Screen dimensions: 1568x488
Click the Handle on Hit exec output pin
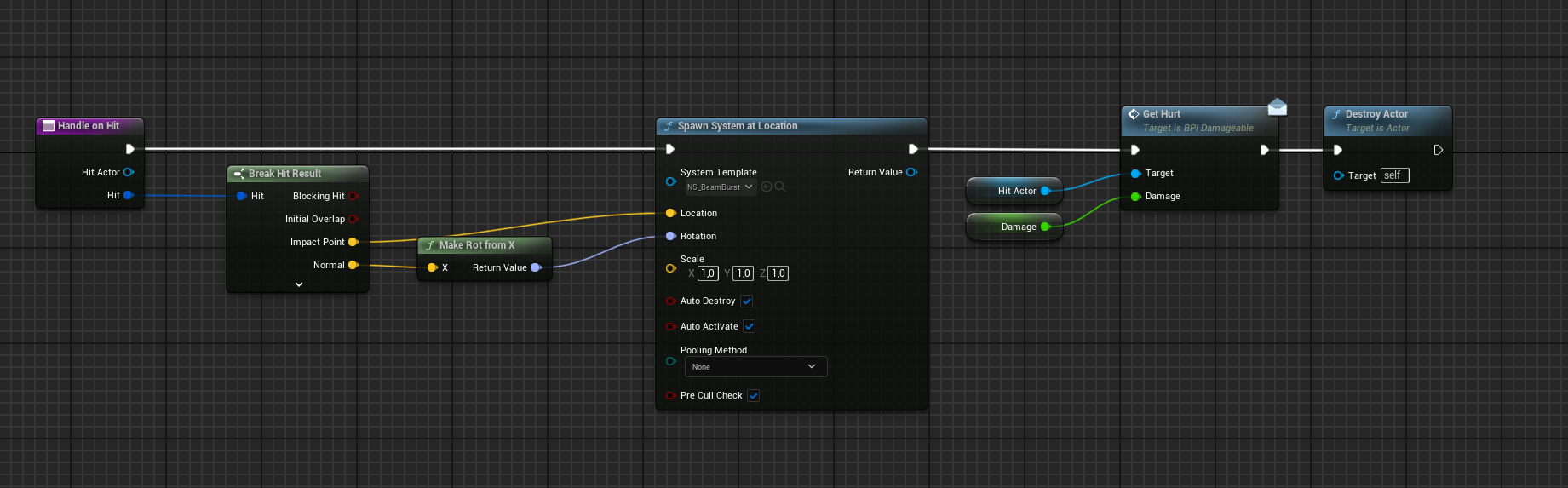pos(130,149)
